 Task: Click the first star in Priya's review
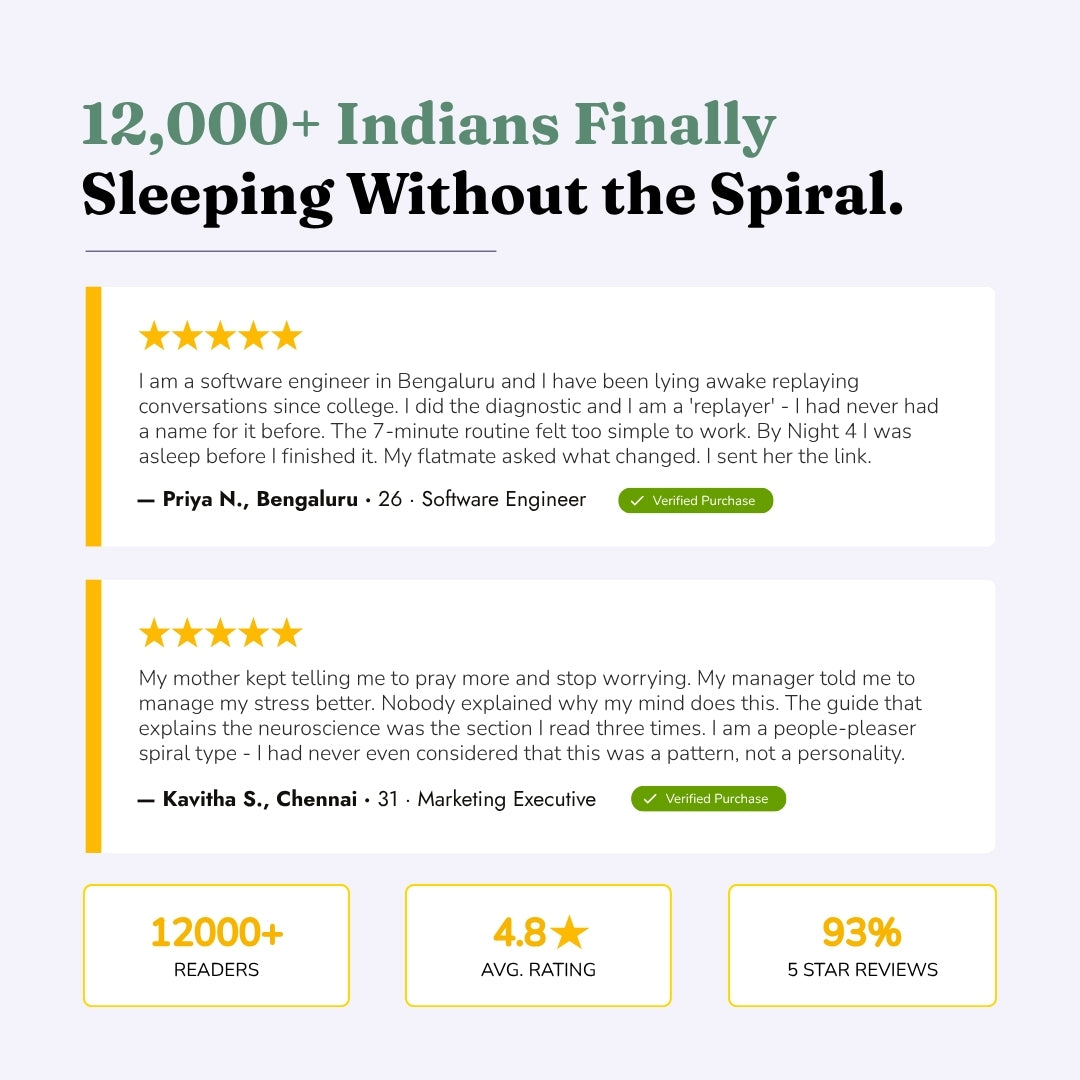tap(154, 336)
